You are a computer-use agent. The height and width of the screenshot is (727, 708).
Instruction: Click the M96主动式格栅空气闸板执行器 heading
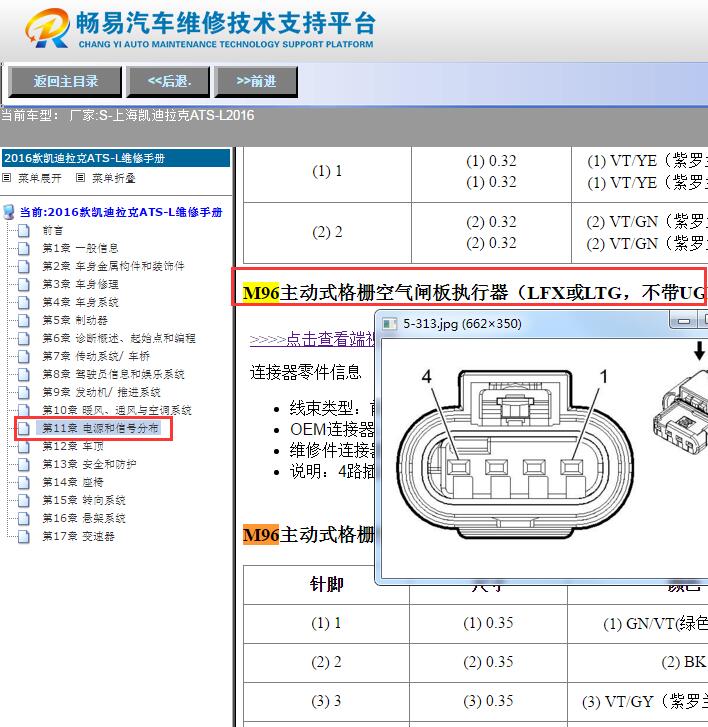[475, 293]
